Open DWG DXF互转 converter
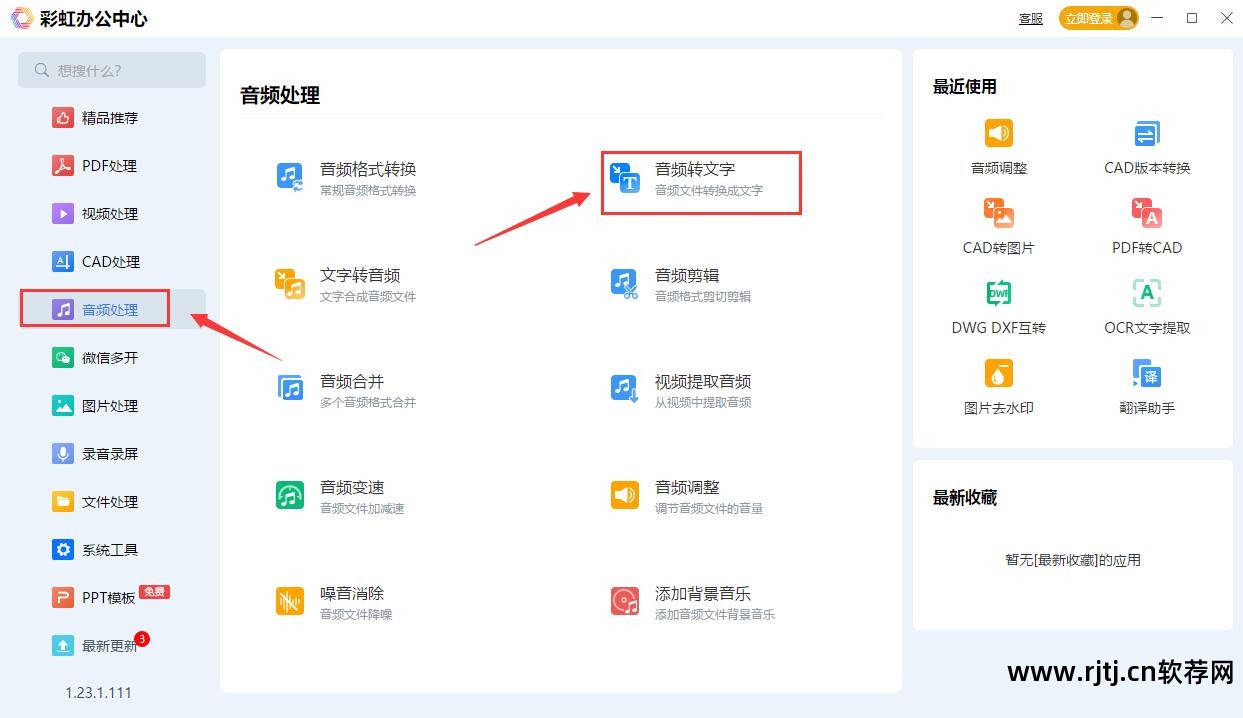 tap(998, 306)
